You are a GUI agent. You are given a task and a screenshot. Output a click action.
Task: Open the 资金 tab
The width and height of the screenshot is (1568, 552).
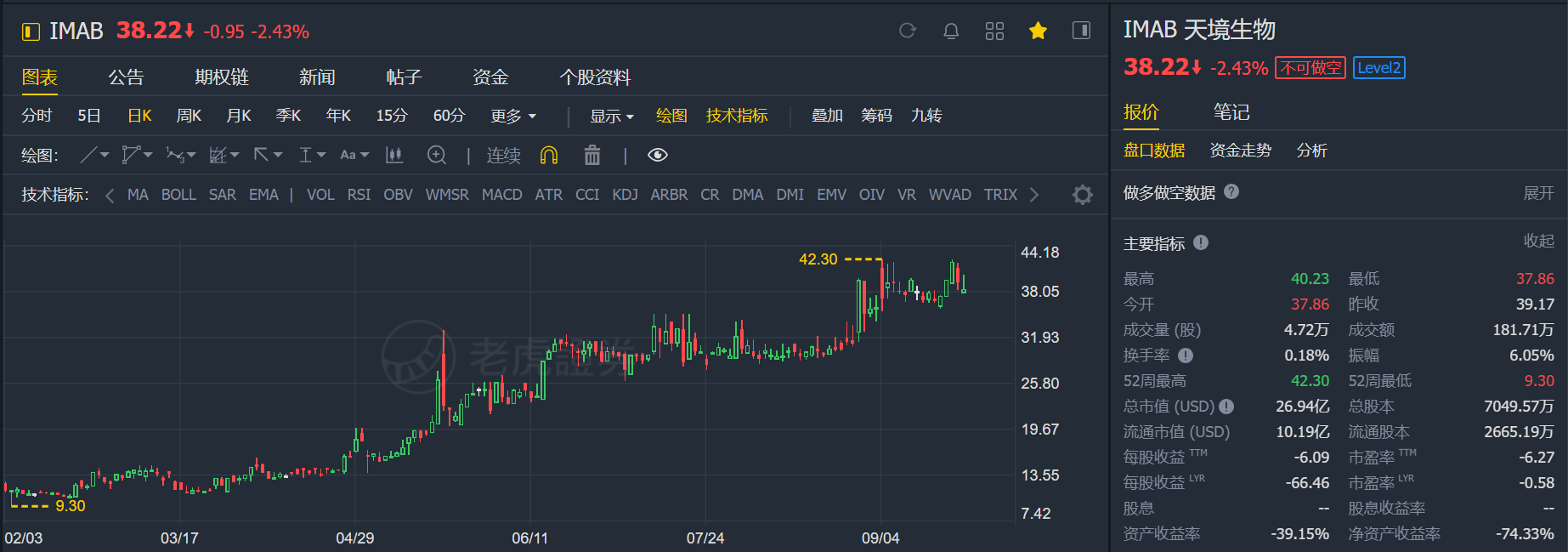(490, 77)
